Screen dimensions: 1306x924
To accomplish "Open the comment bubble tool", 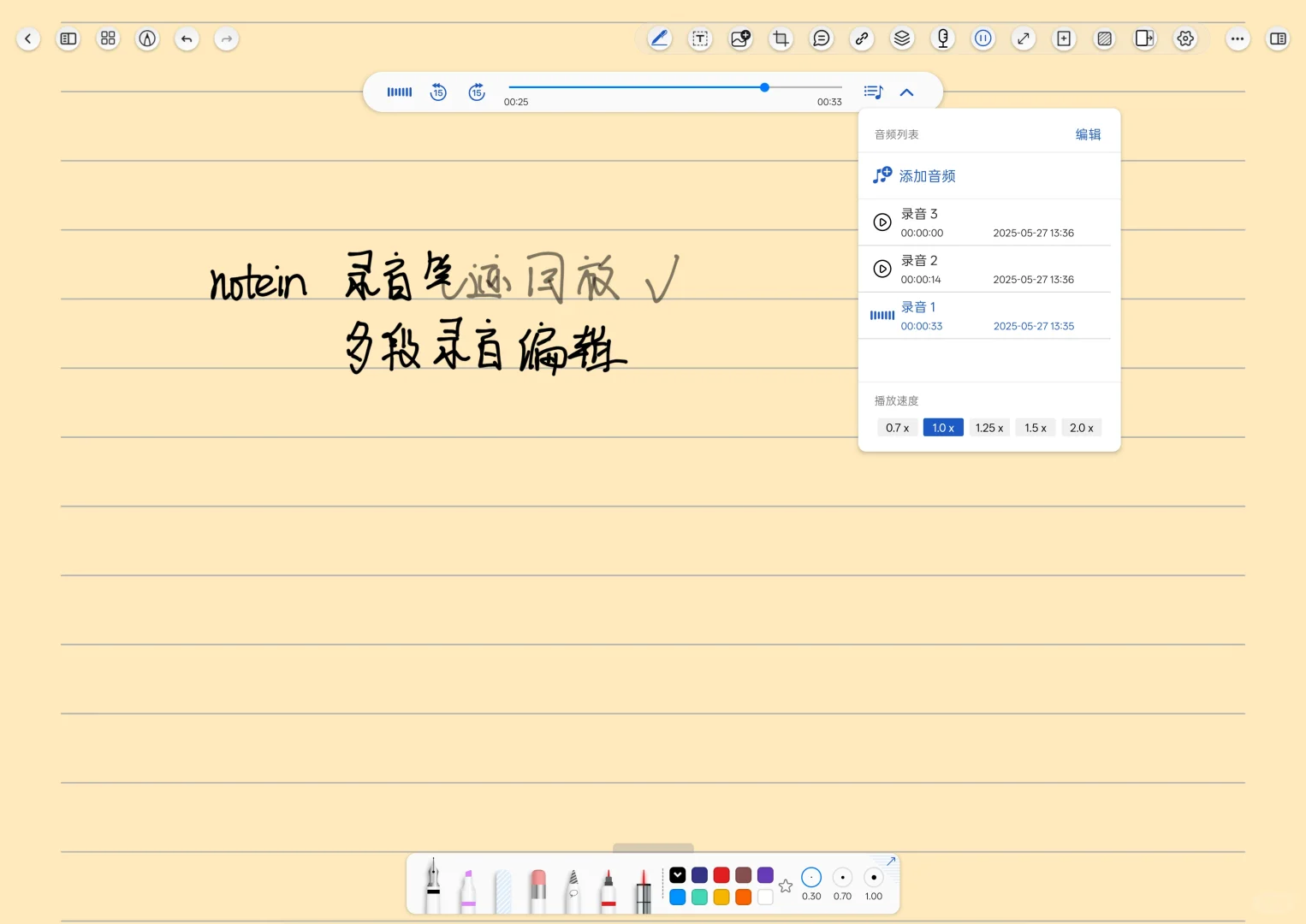I will tap(822, 38).
